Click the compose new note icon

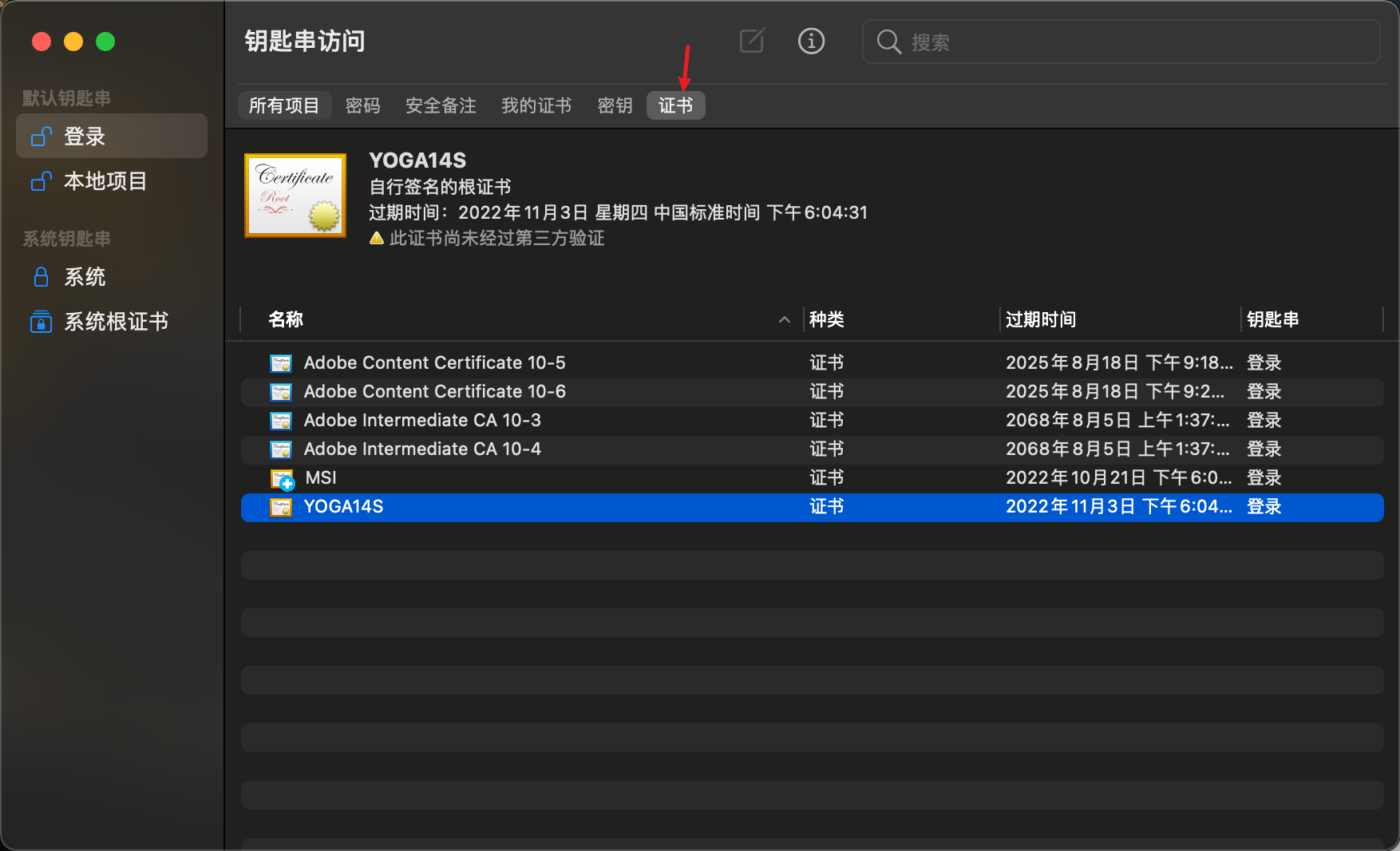pyautogui.click(x=752, y=41)
